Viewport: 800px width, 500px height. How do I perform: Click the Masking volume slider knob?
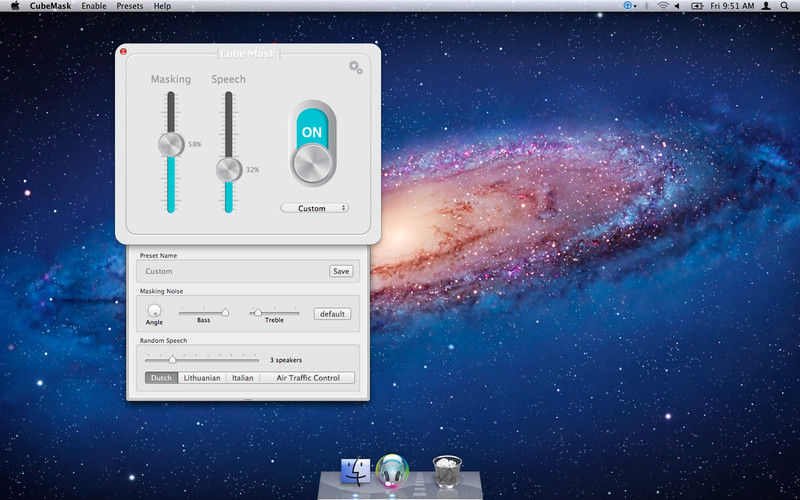[171, 144]
